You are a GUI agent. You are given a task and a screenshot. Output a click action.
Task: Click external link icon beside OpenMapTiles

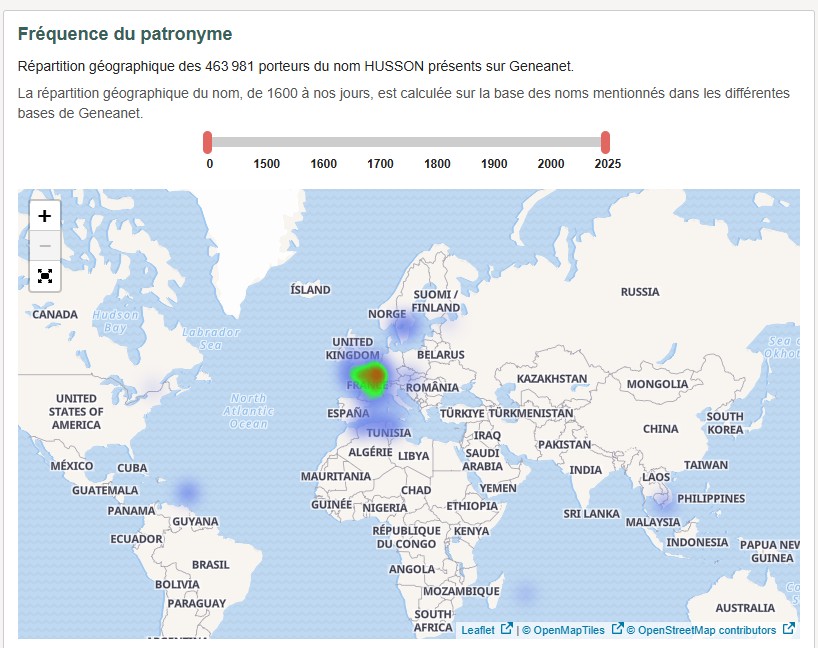[x=617, y=629]
